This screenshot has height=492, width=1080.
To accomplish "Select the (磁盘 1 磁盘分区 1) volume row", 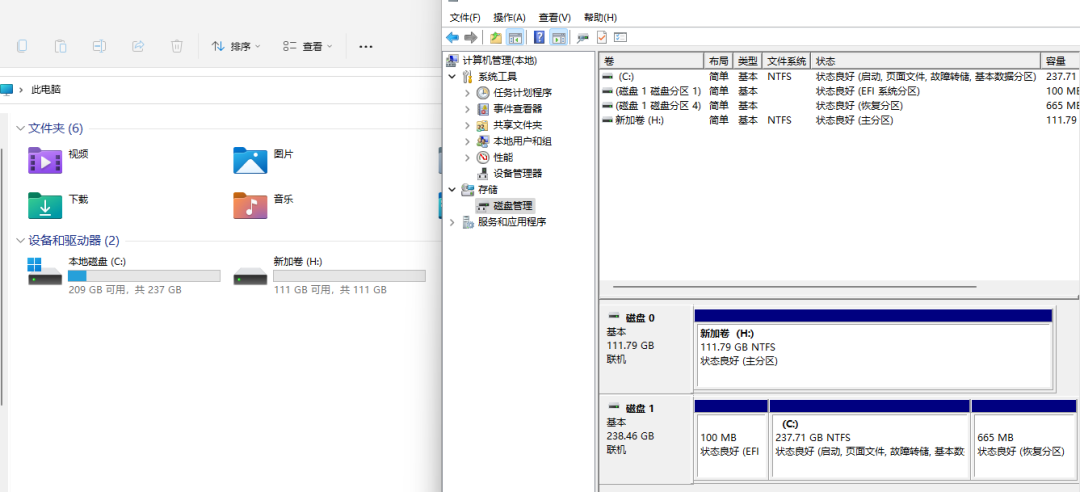I will pos(840,91).
